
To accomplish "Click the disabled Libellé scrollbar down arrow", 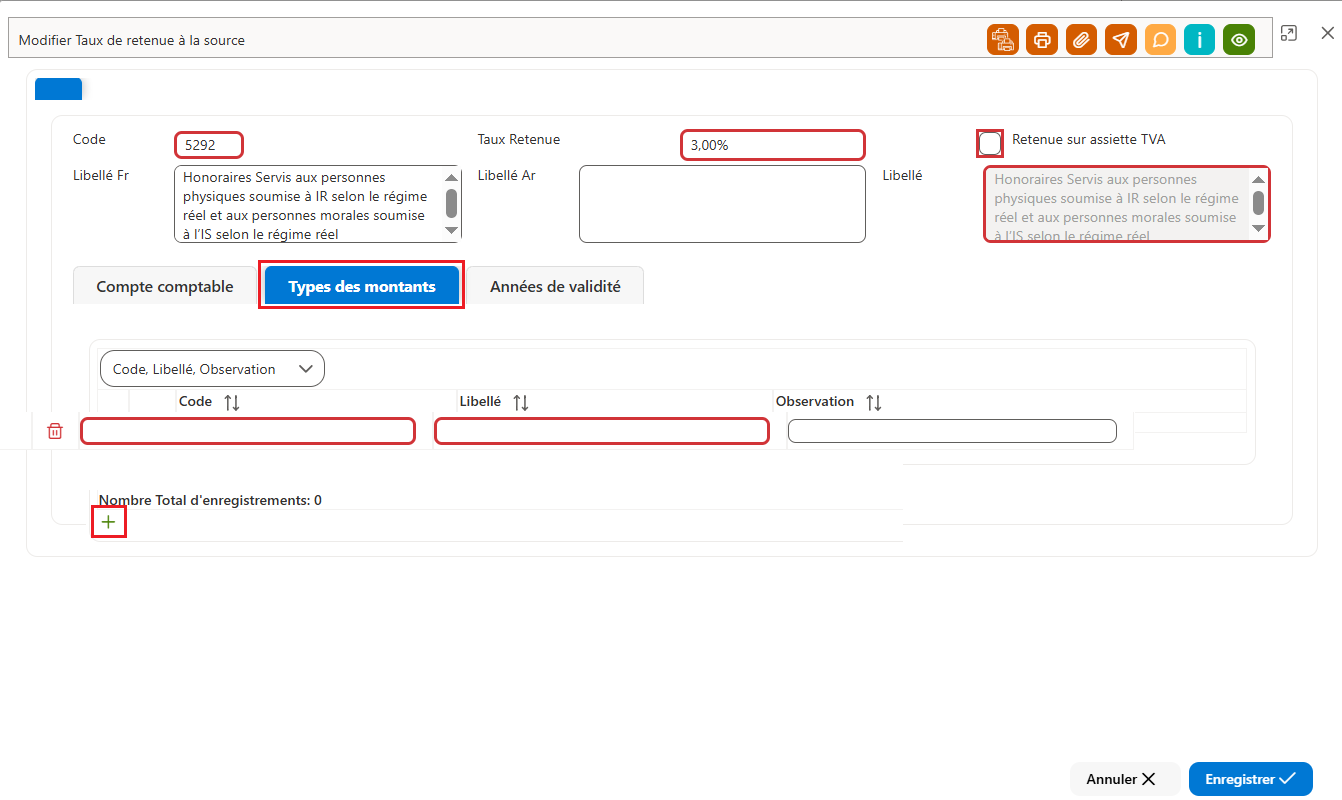I will (1259, 229).
